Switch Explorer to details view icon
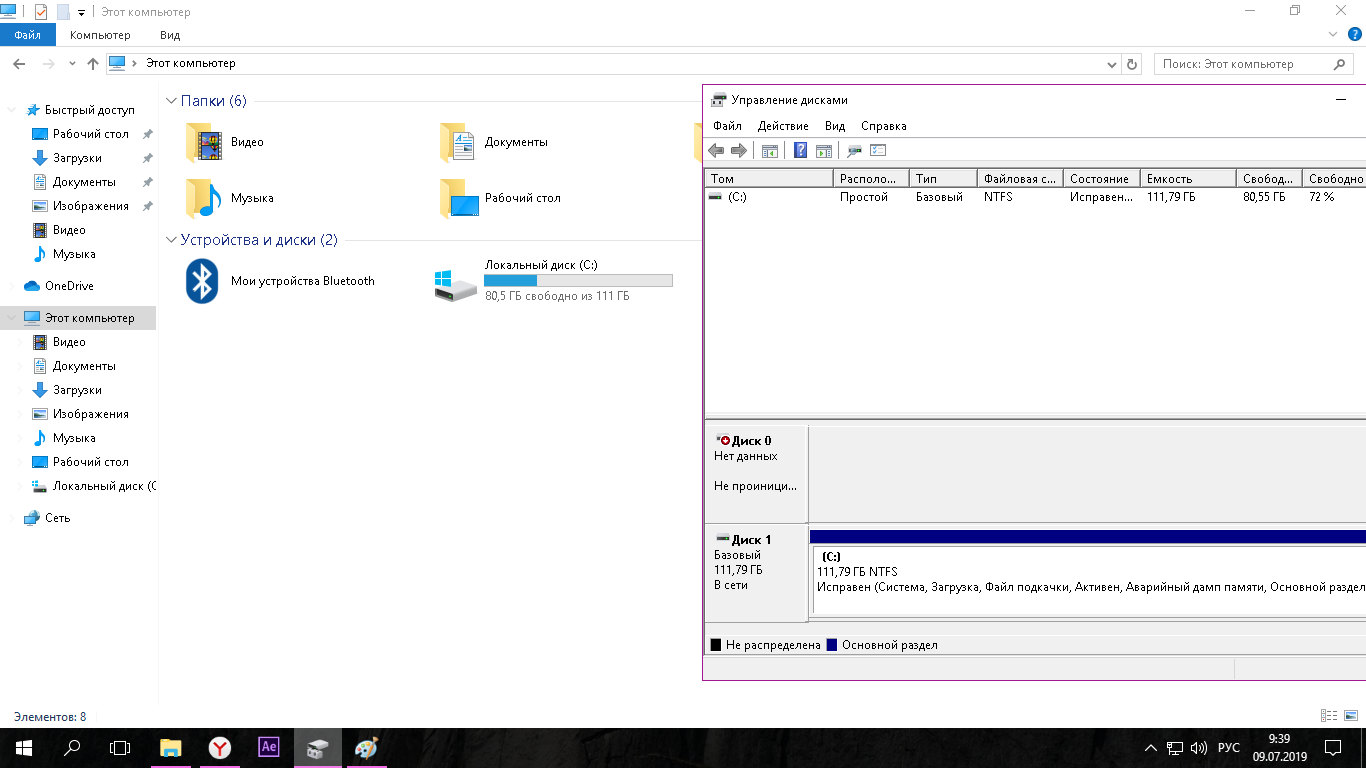 pyautogui.click(x=1329, y=716)
